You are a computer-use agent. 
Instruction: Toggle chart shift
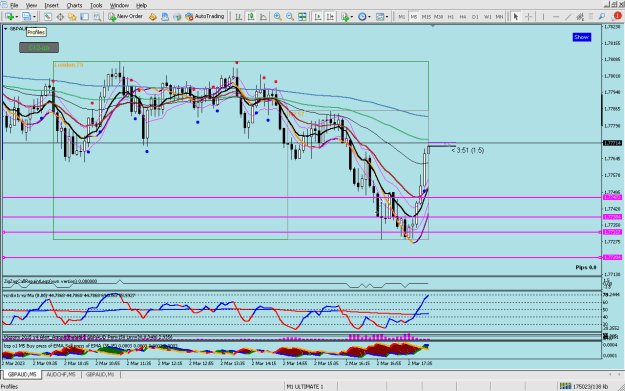[330, 17]
